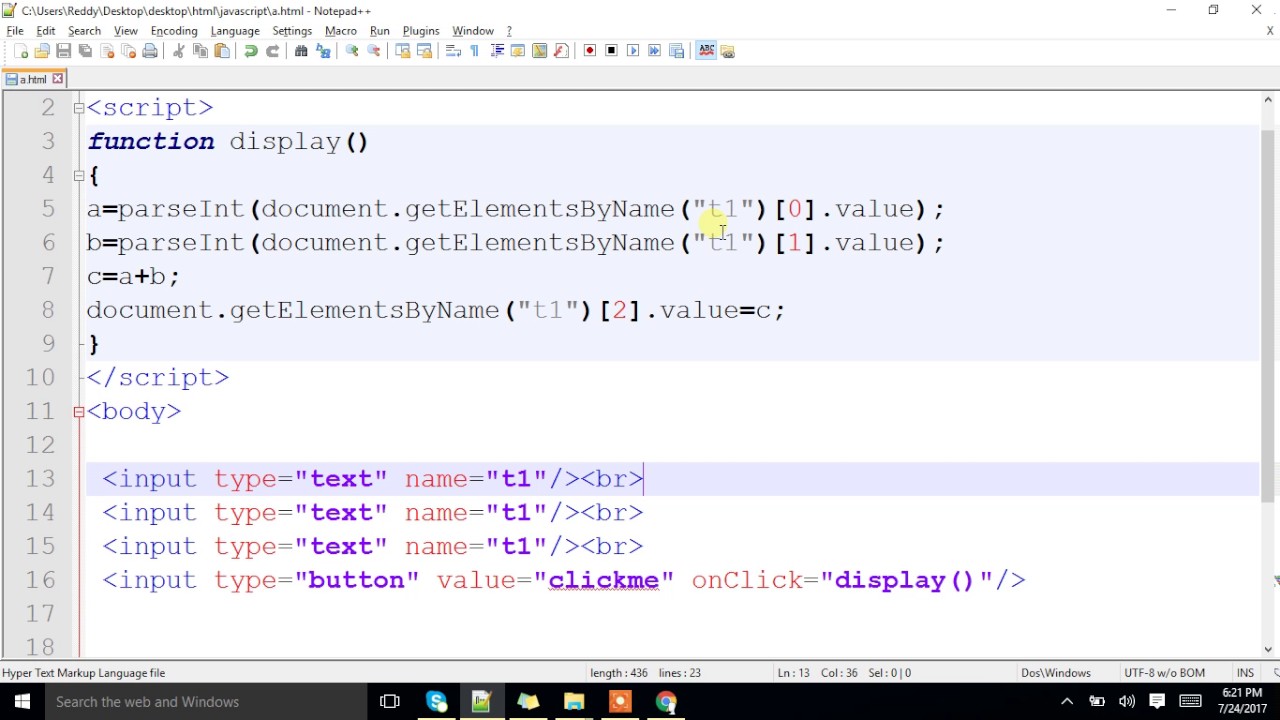Click the Replace toolbar icon
Viewport: 1280px width, 720px height.
tap(323, 51)
